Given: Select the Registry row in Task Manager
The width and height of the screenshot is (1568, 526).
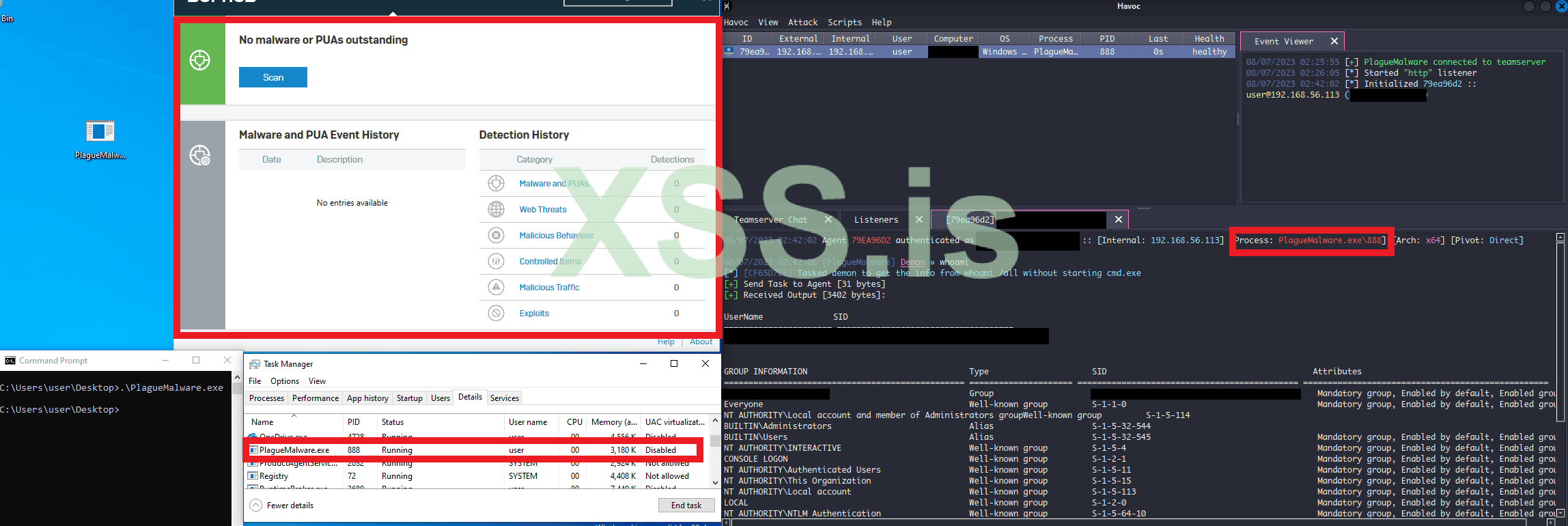Looking at the screenshot, I should [477, 476].
